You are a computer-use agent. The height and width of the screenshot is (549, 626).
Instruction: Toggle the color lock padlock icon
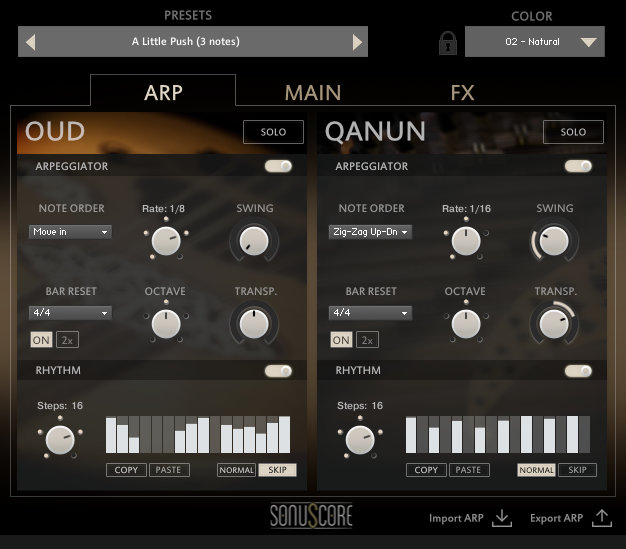point(448,43)
